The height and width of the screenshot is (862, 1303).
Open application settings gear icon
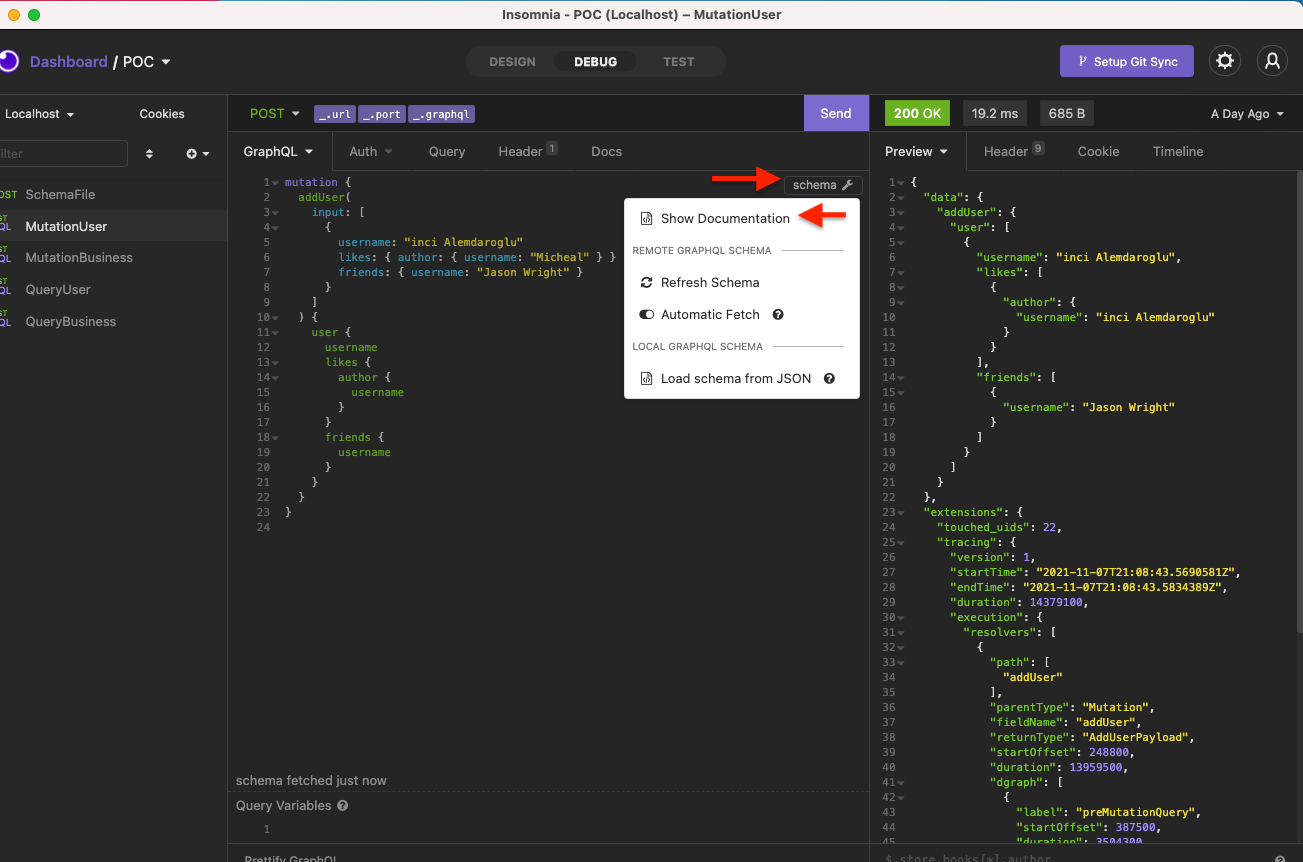coord(1225,61)
